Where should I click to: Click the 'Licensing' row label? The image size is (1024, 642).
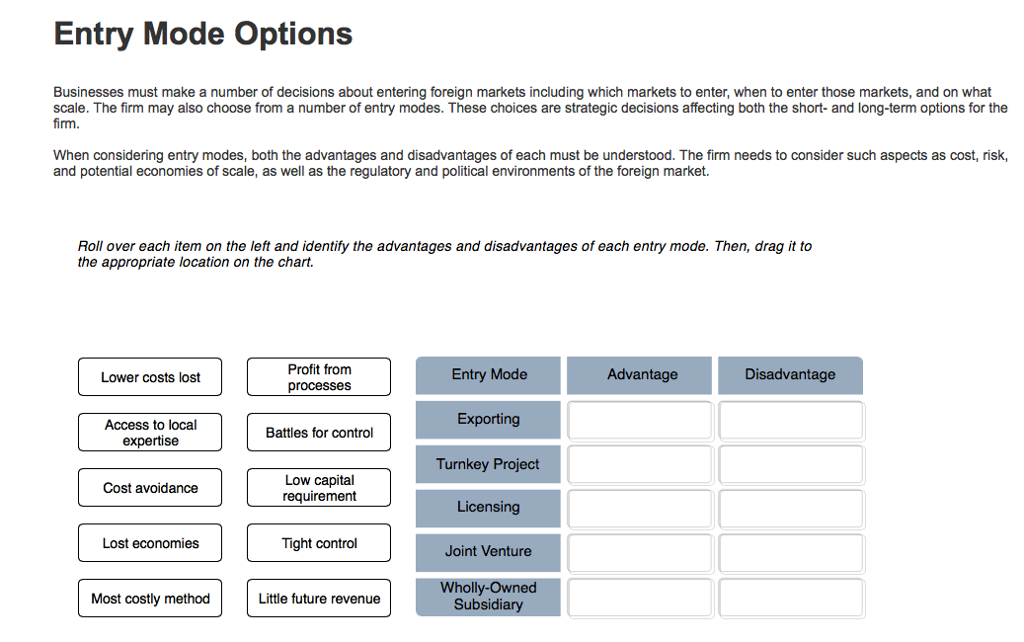pos(487,508)
